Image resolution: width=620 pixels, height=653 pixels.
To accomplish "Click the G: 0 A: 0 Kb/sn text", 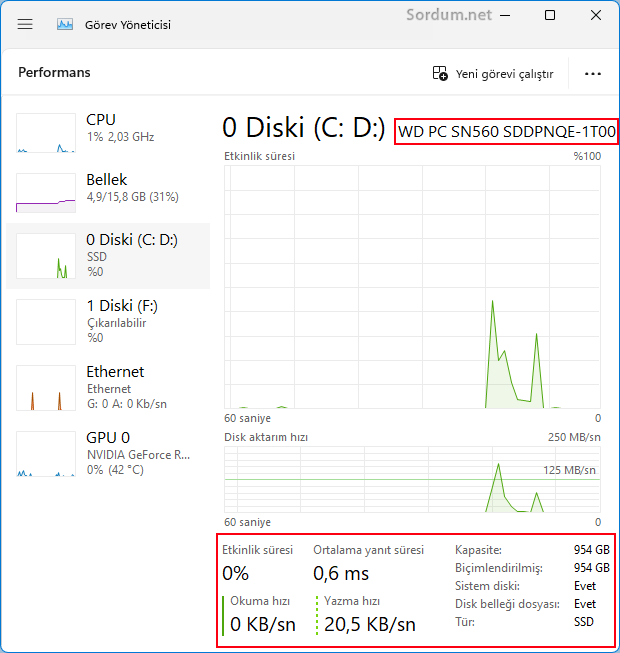I will pos(127,404).
